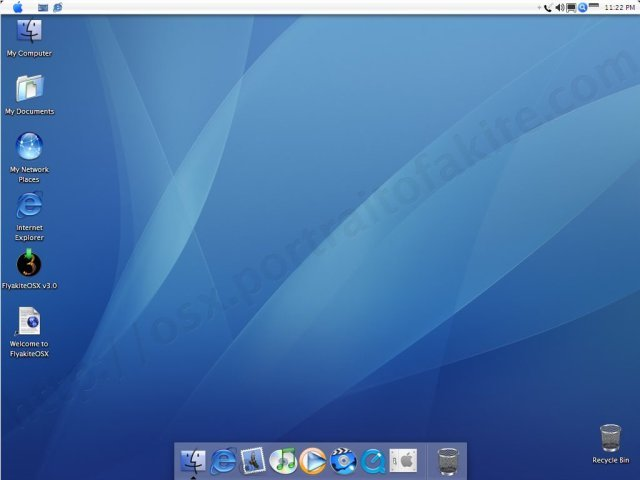The width and height of the screenshot is (640, 480).
Task: Click the Show Desktop quick launch icon
Action: tap(42, 7)
